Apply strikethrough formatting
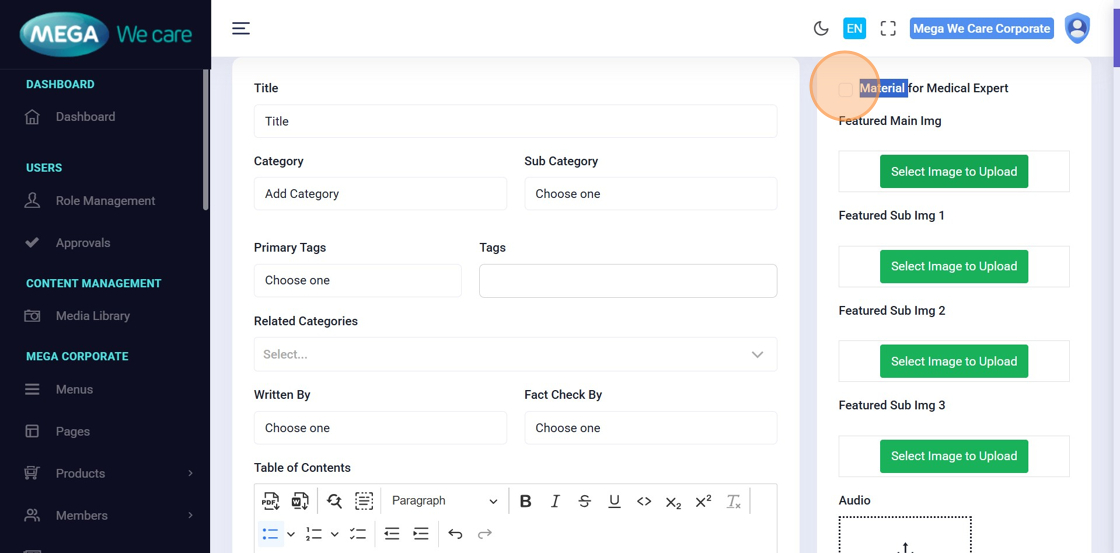Screen dimensions: 1120x553 (584, 501)
